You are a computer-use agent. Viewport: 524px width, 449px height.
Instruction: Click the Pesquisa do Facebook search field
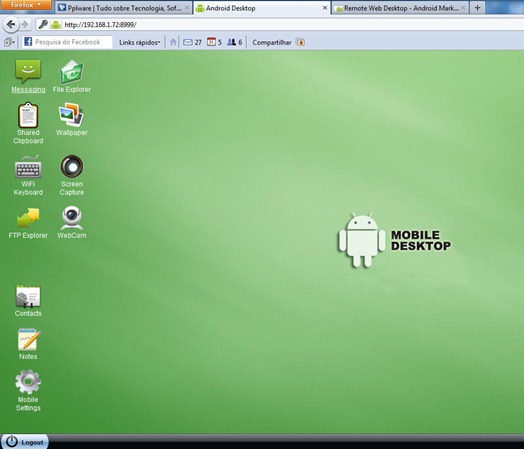[x=67, y=42]
